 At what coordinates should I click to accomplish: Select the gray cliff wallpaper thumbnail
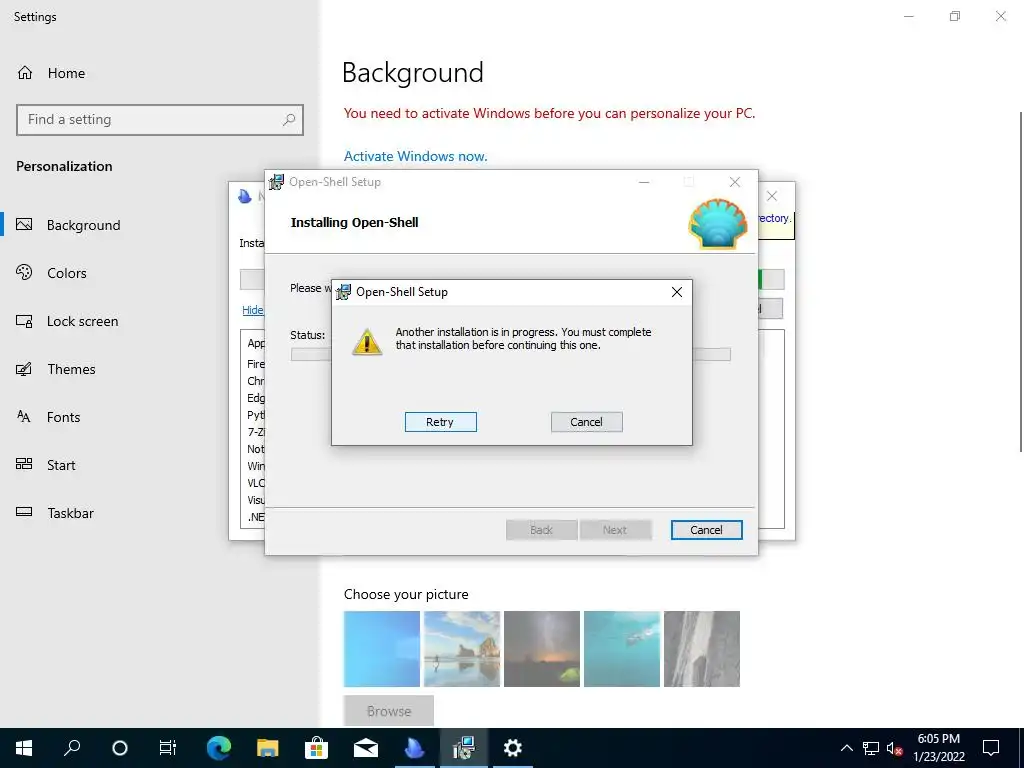(x=702, y=648)
